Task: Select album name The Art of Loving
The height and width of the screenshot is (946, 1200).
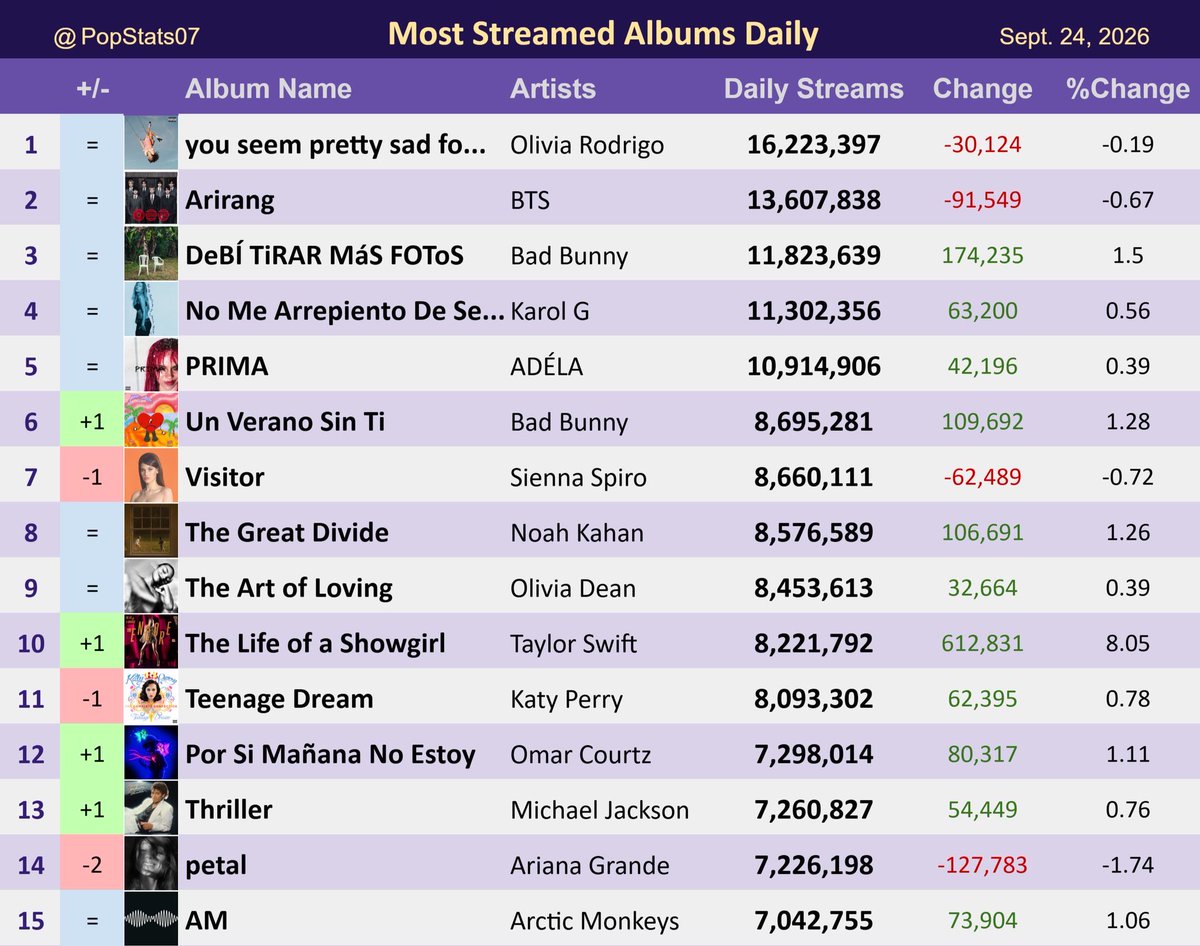Action: (x=289, y=588)
